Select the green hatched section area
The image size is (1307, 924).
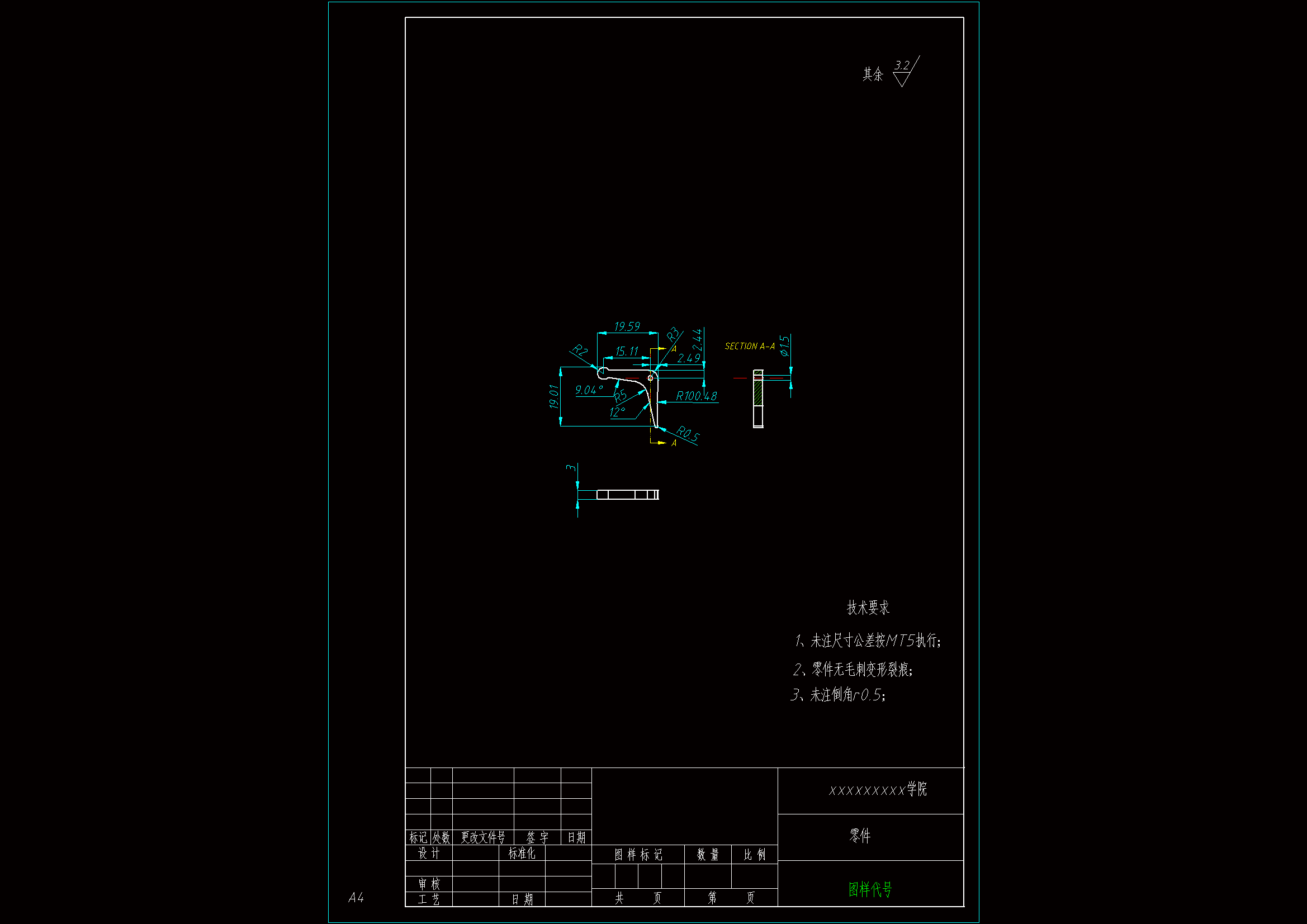[757, 392]
